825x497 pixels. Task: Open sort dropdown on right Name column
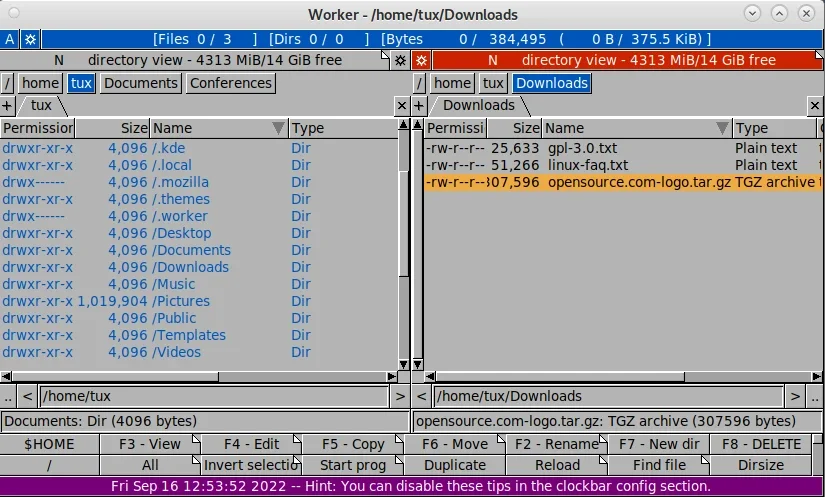(722, 128)
